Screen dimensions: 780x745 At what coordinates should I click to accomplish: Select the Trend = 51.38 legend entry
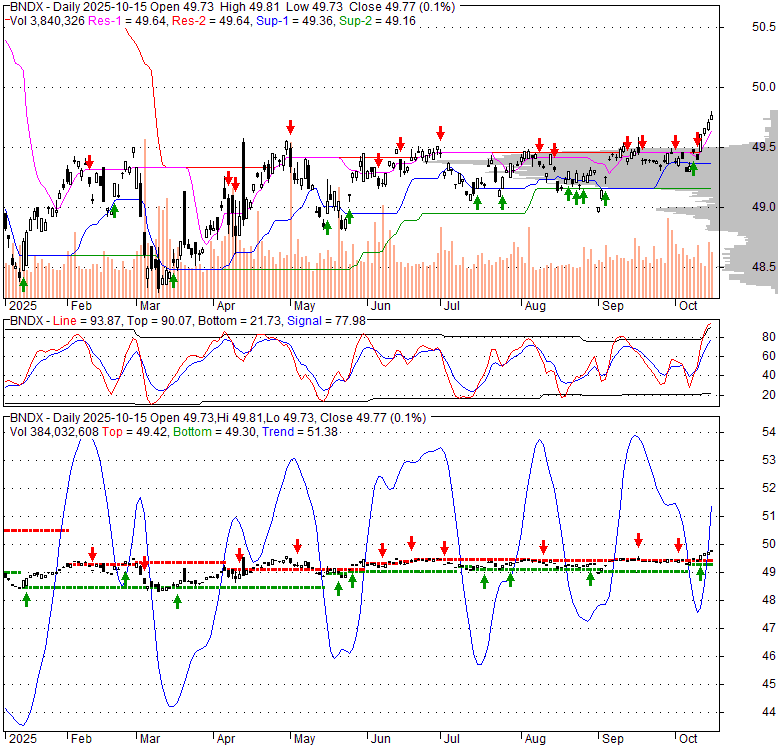tap(300, 432)
